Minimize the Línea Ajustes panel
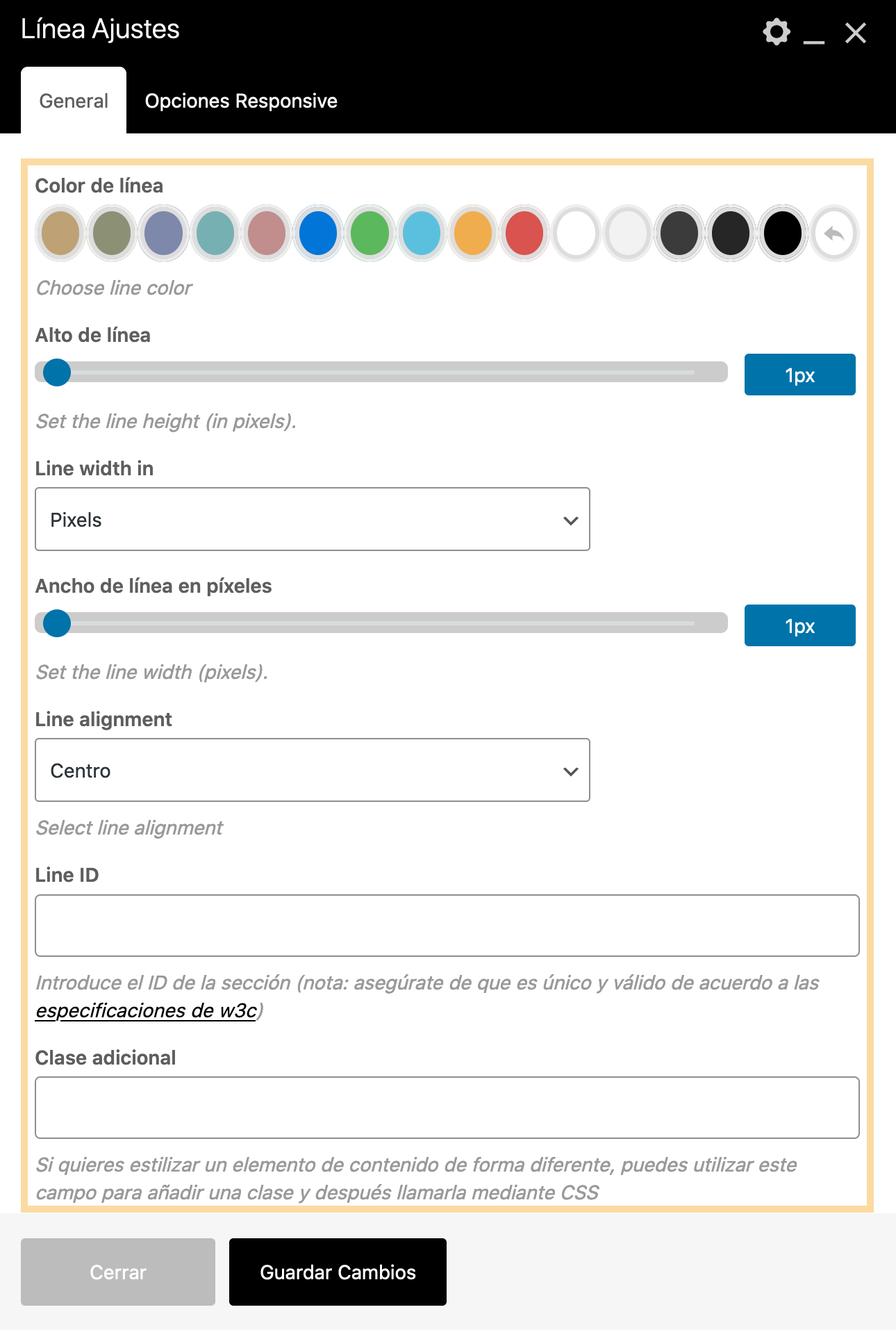This screenshot has width=896, height=1330. pos(814,33)
